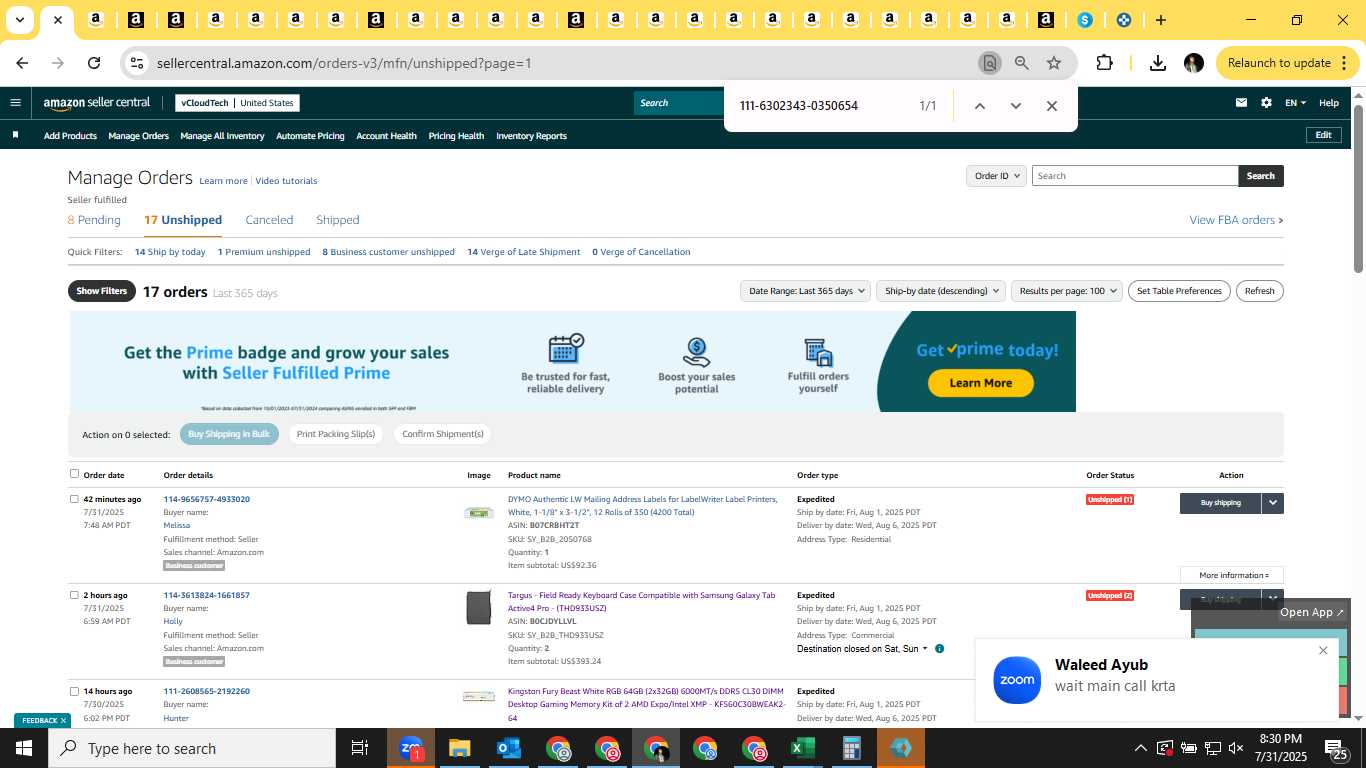Bookmark this page with the star icon

(x=1054, y=63)
